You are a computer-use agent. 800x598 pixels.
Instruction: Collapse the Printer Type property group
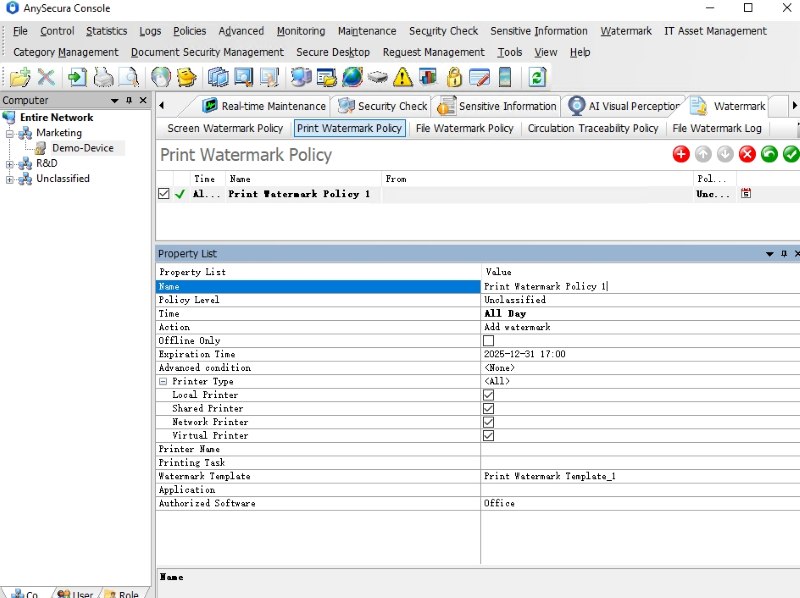[163, 382]
